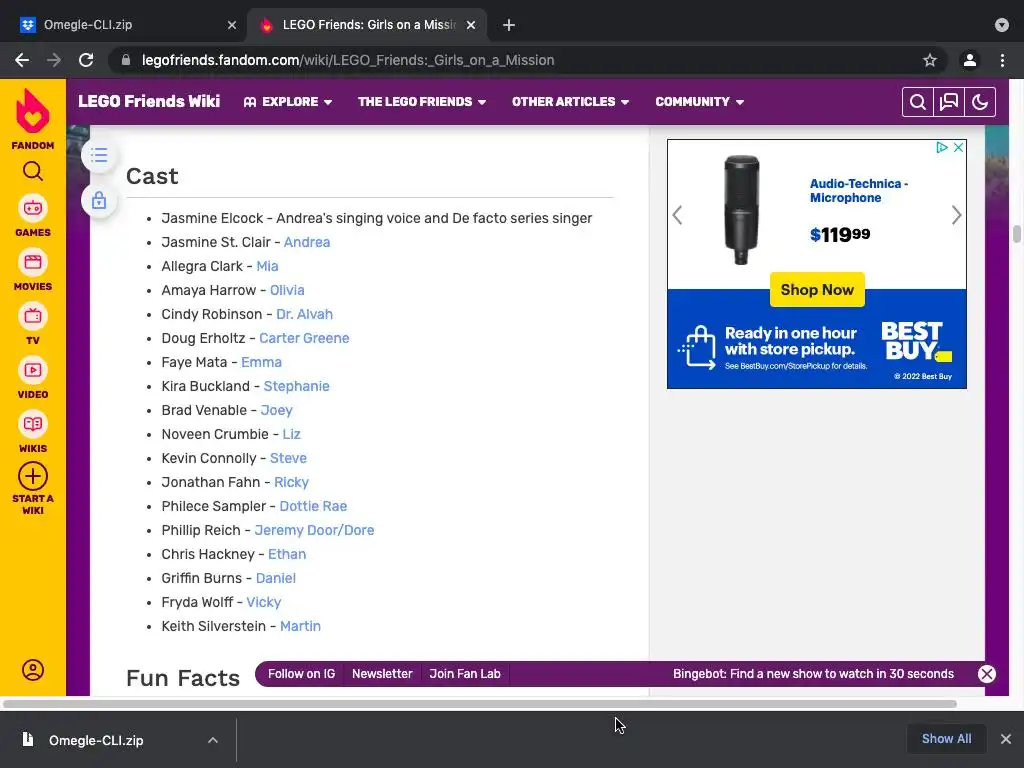Bookmark this page with star icon
The height and width of the screenshot is (768, 1024).
click(x=930, y=60)
